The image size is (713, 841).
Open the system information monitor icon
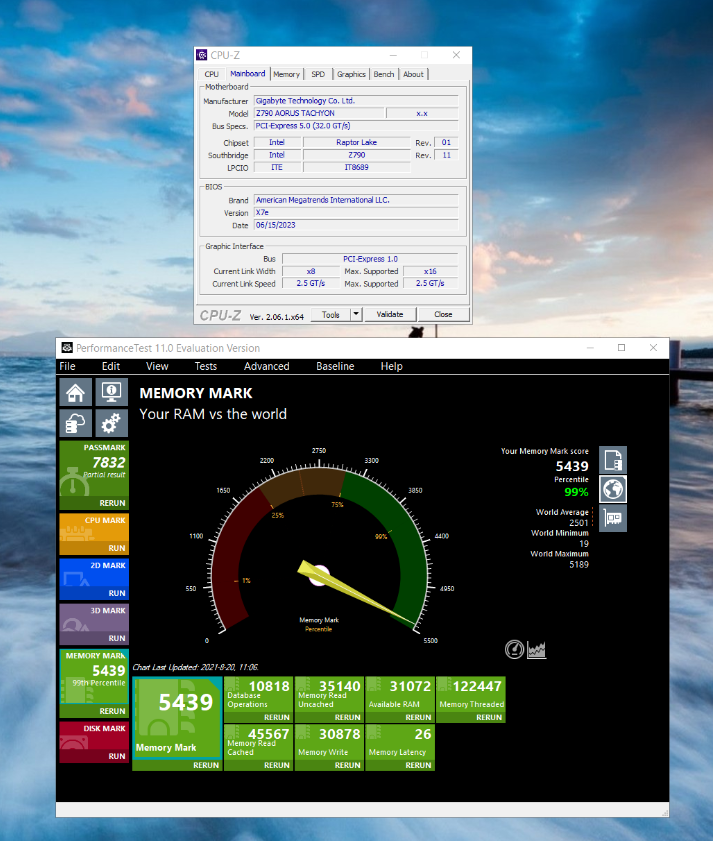tap(112, 393)
